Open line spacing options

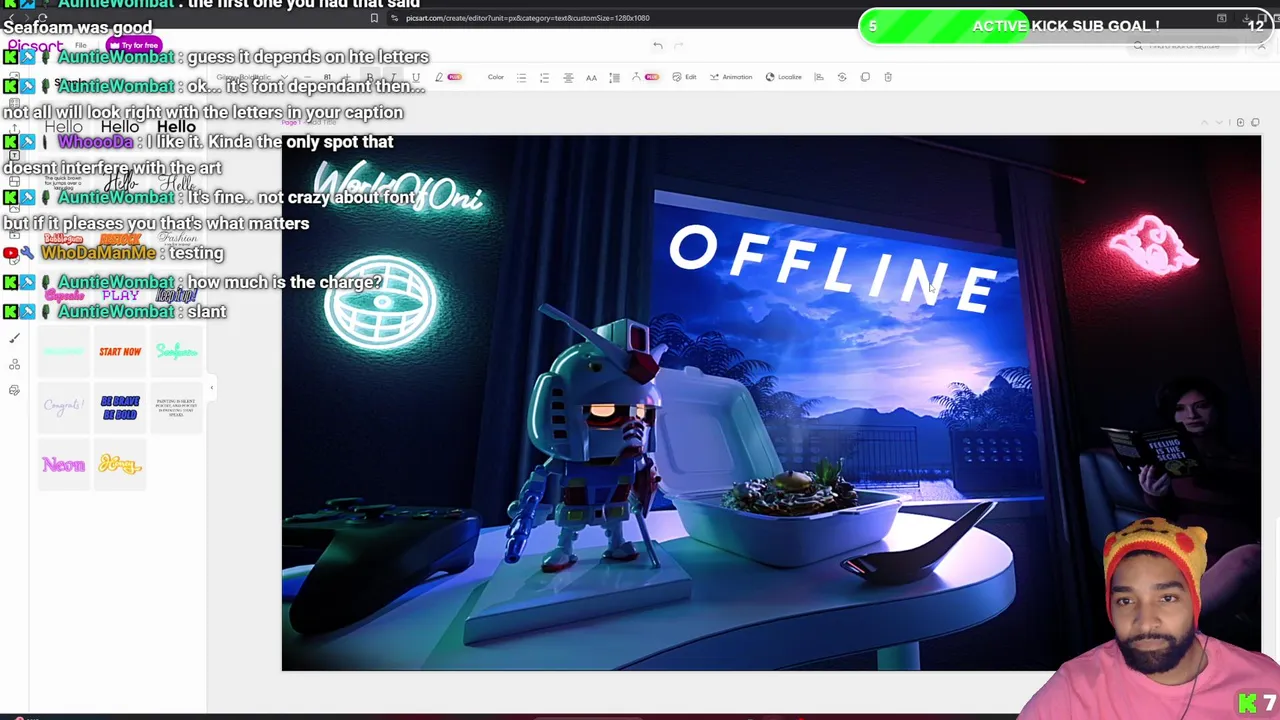(614, 77)
